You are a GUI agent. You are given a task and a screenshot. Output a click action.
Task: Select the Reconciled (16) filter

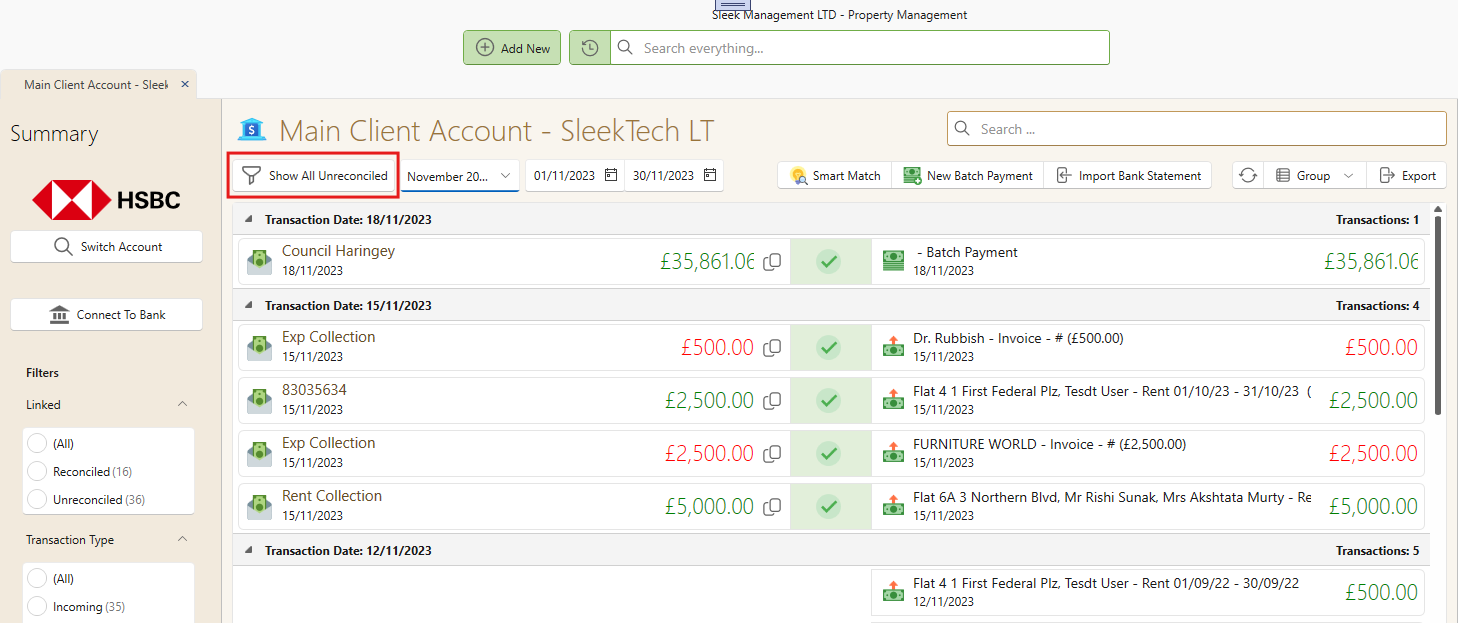(x=37, y=471)
